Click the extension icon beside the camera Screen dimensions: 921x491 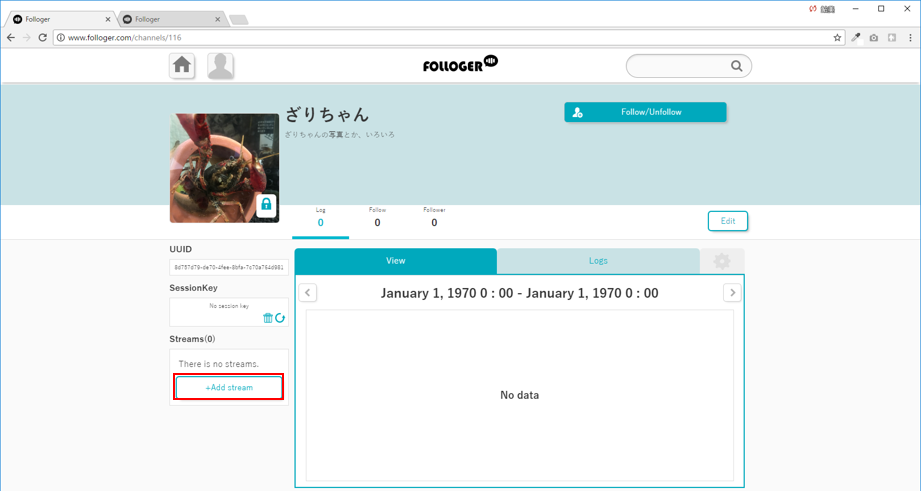click(892, 38)
